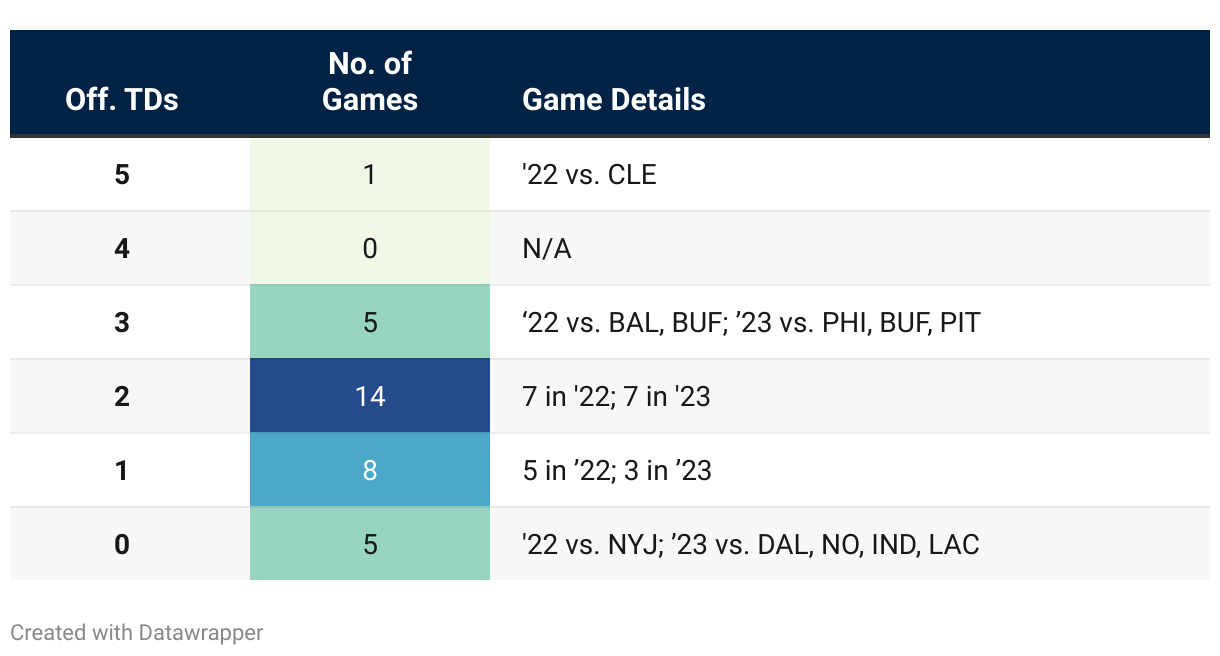Click the "7 in '22; 7 in '23" text
The width and height of the screenshot is (1220, 656).
point(616,396)
